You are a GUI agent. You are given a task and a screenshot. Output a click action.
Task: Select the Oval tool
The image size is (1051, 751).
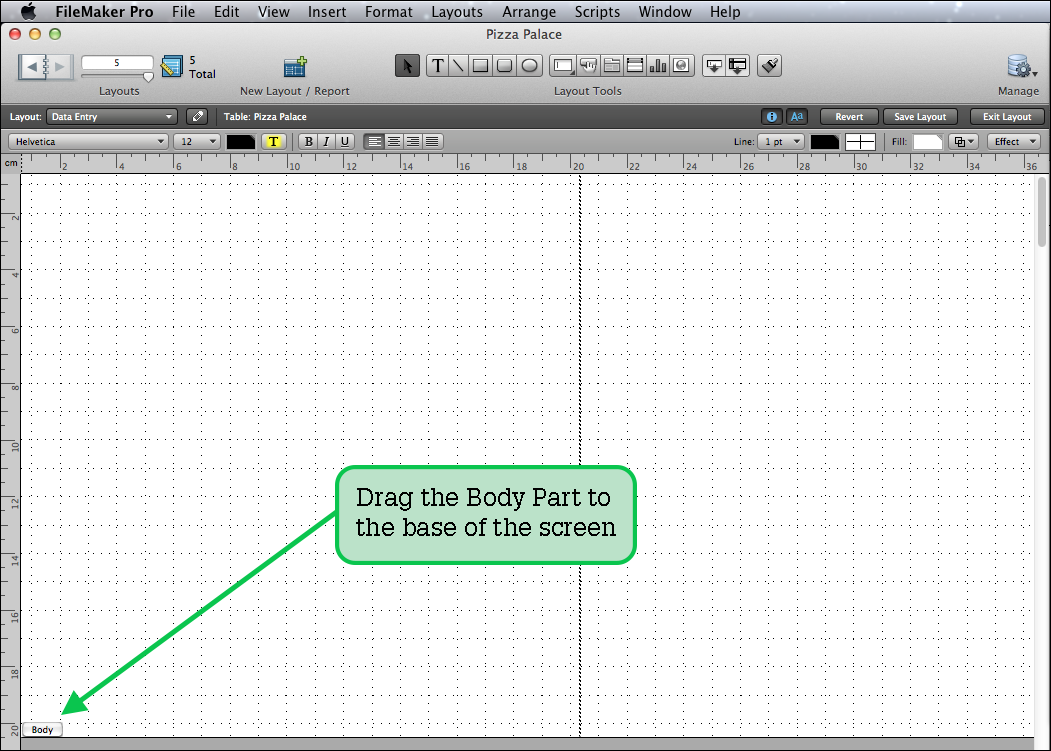[x=530, y=66]
